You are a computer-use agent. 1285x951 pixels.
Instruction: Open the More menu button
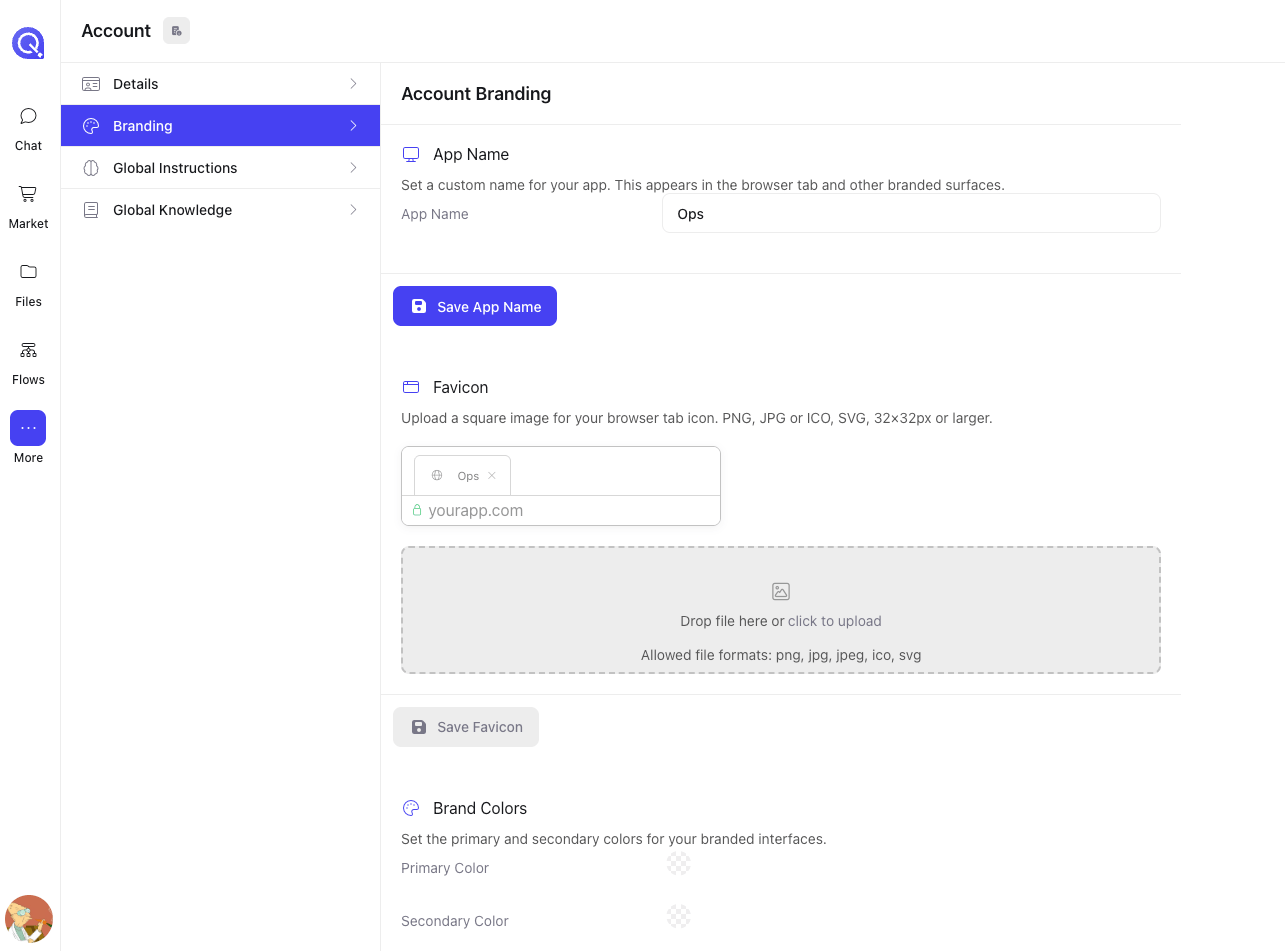[x=28, y=428]
